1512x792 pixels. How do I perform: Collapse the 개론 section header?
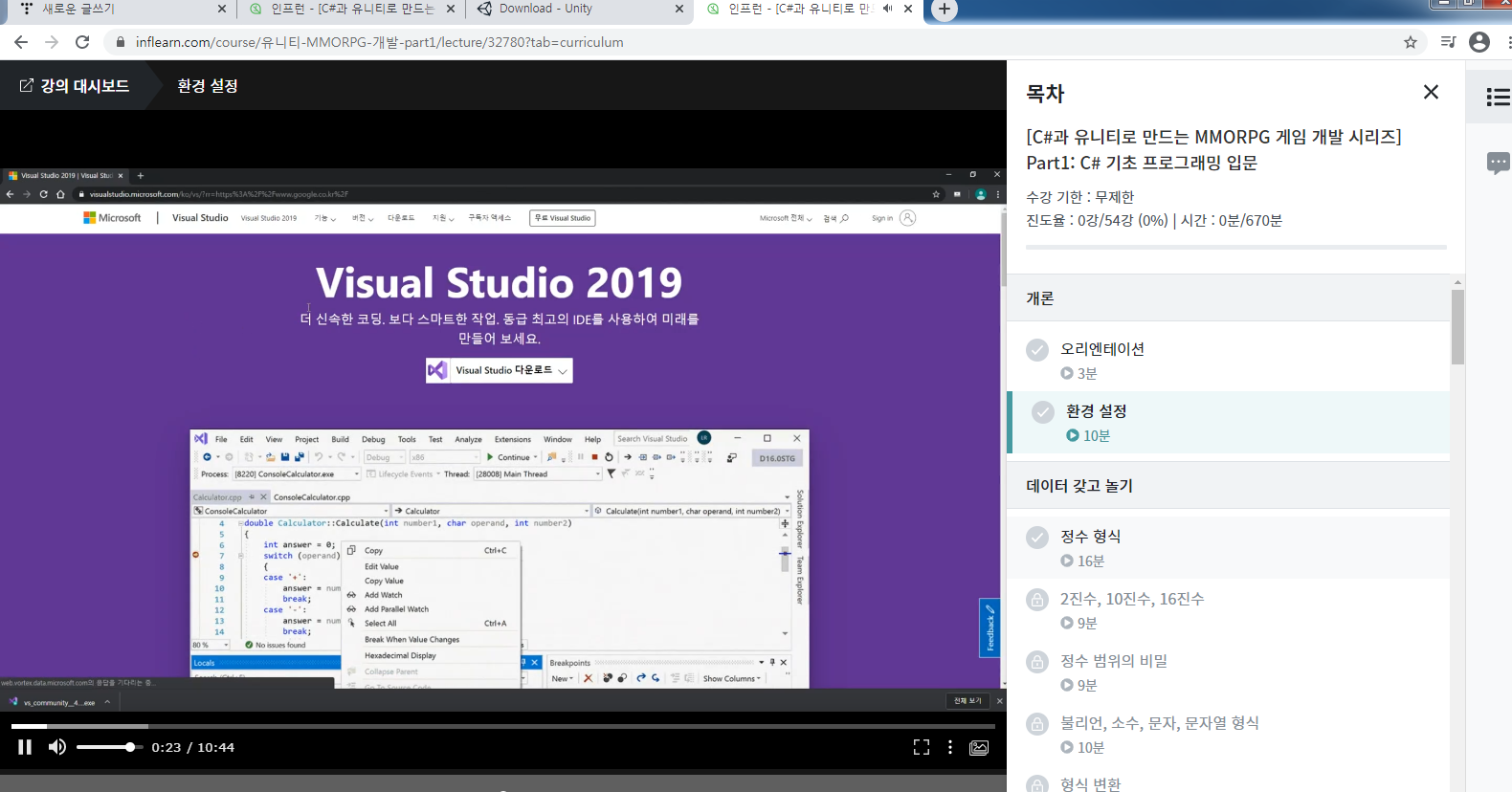point(1228,297)
